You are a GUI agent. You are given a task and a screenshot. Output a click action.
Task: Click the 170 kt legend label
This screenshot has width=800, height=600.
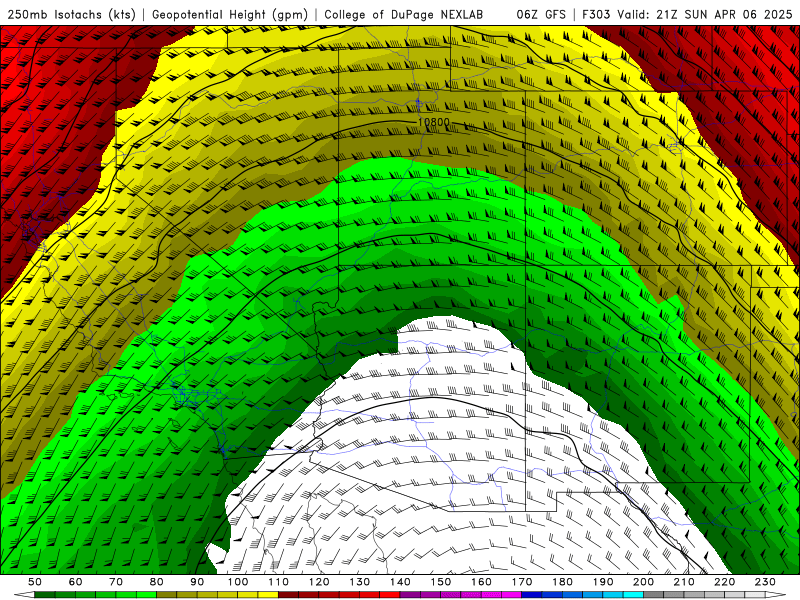click(x=522, y=582)
